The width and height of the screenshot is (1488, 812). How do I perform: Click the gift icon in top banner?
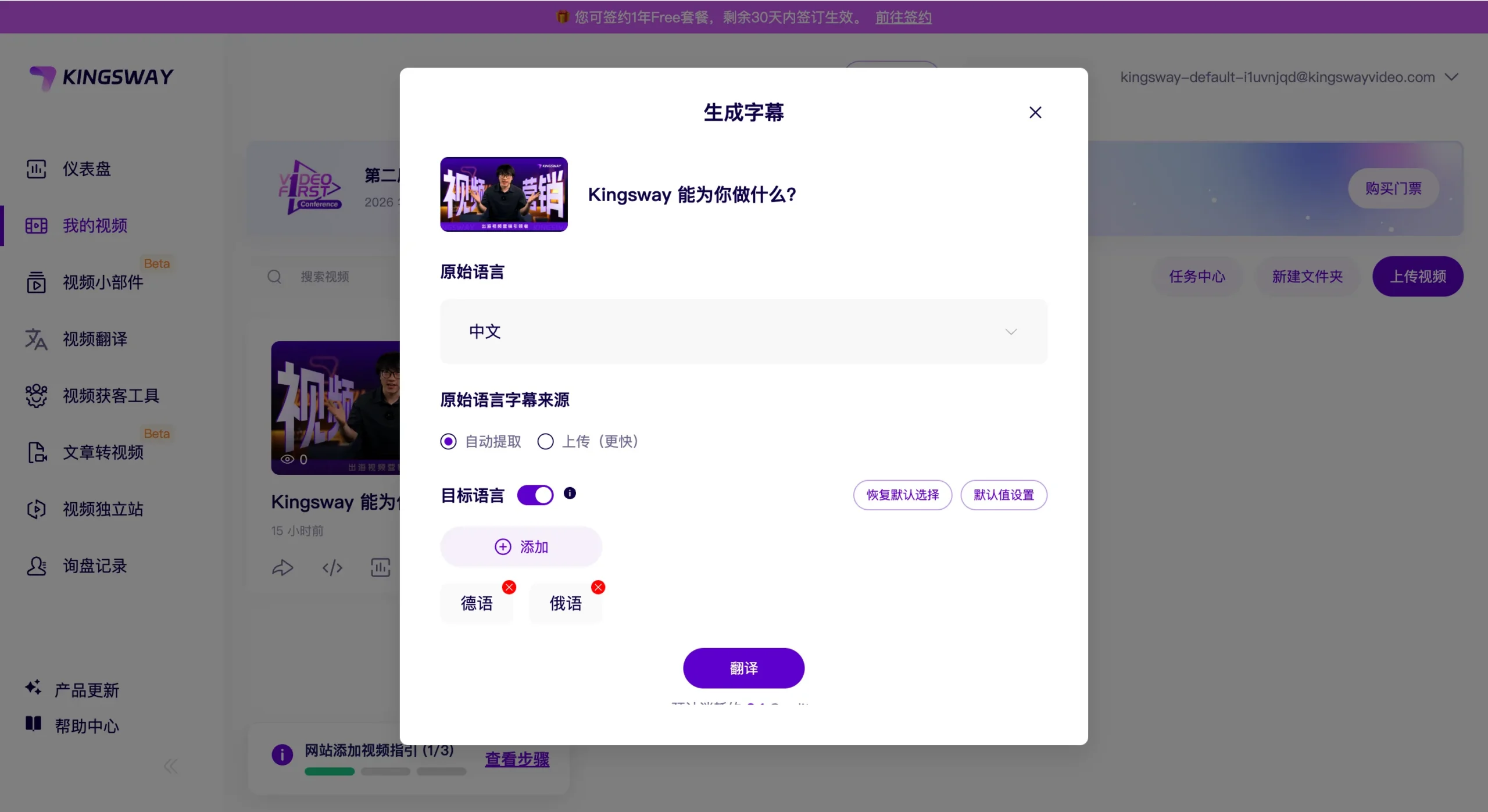pos(562,17)
